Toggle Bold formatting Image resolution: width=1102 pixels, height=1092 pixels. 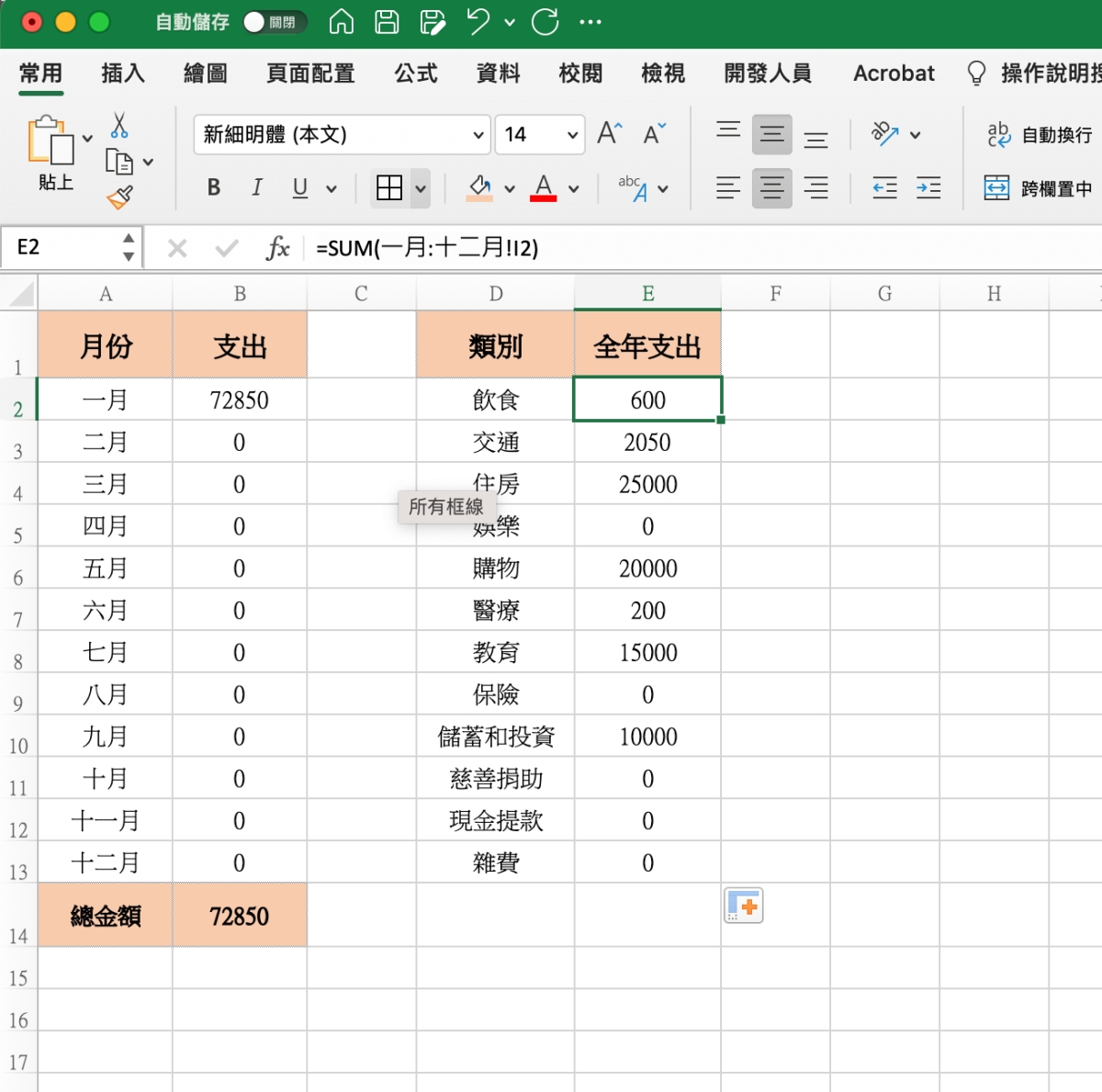(x=214, y=188)
